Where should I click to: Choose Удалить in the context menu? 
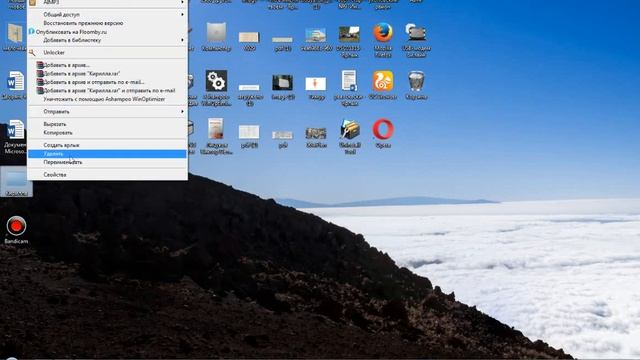pyautogui.click(x=107, y=154)
